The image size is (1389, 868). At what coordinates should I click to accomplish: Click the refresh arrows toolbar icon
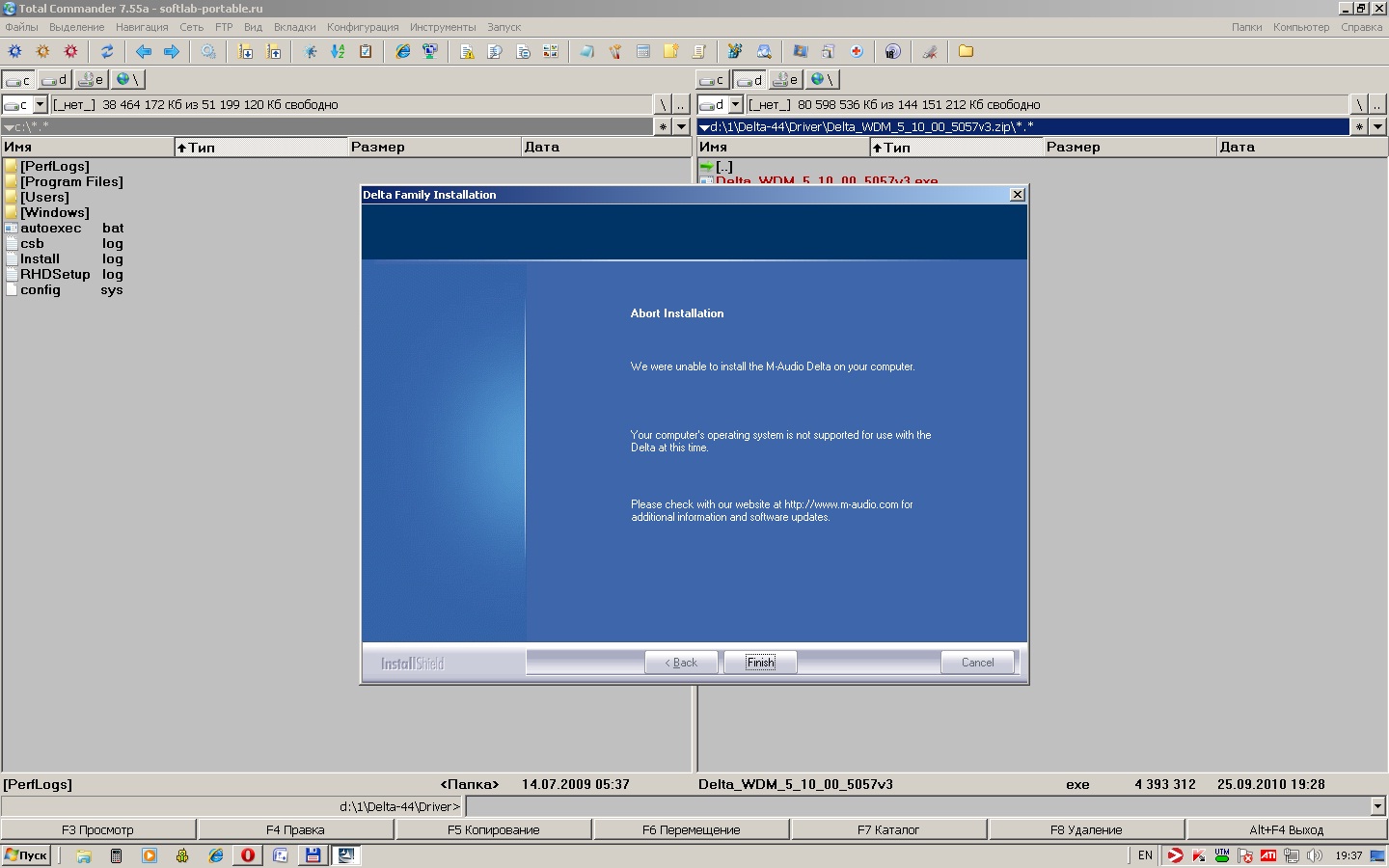click(x=107, y=52)
